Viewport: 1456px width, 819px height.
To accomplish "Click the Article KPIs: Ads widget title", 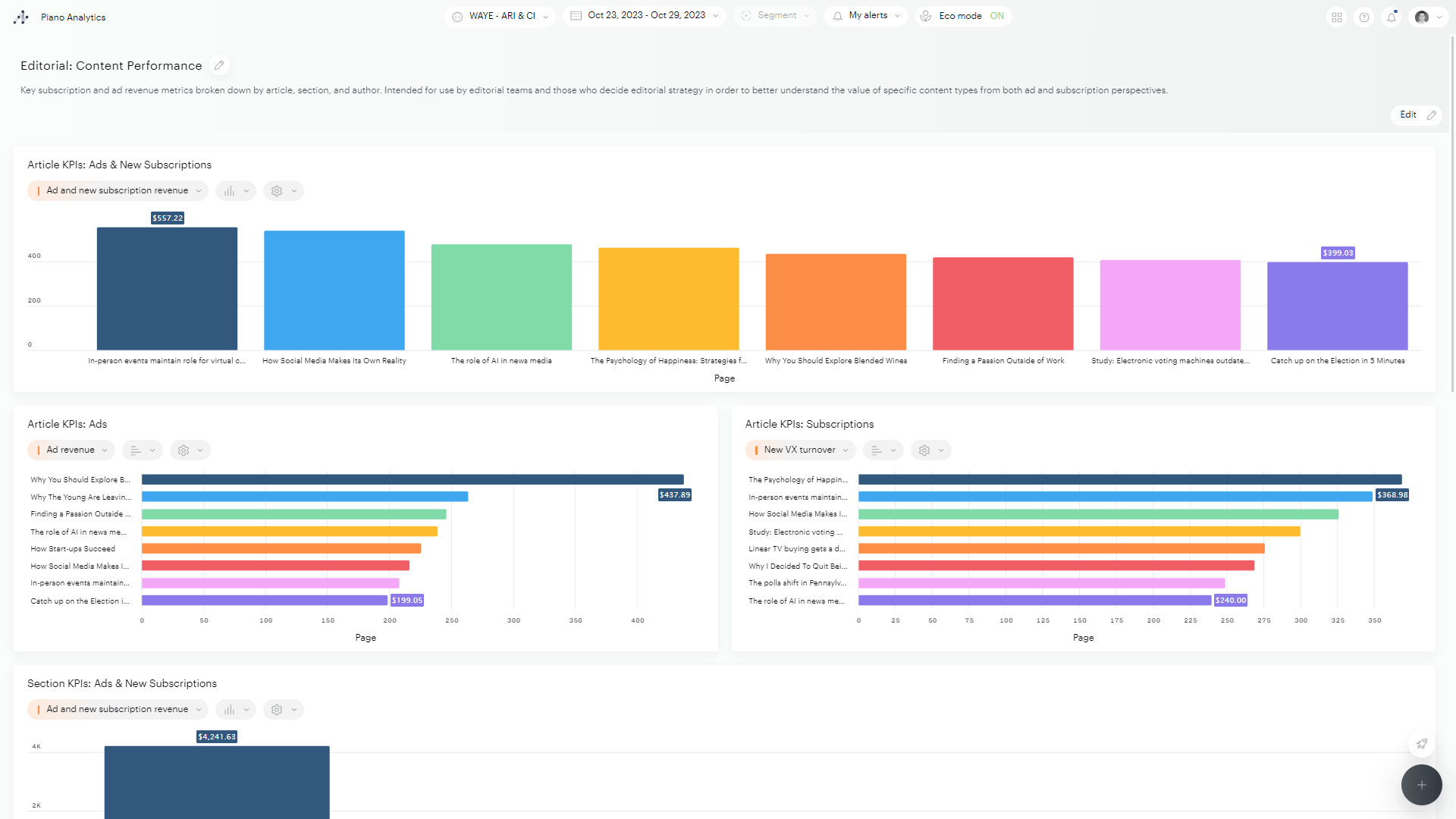I will point(67,425).
